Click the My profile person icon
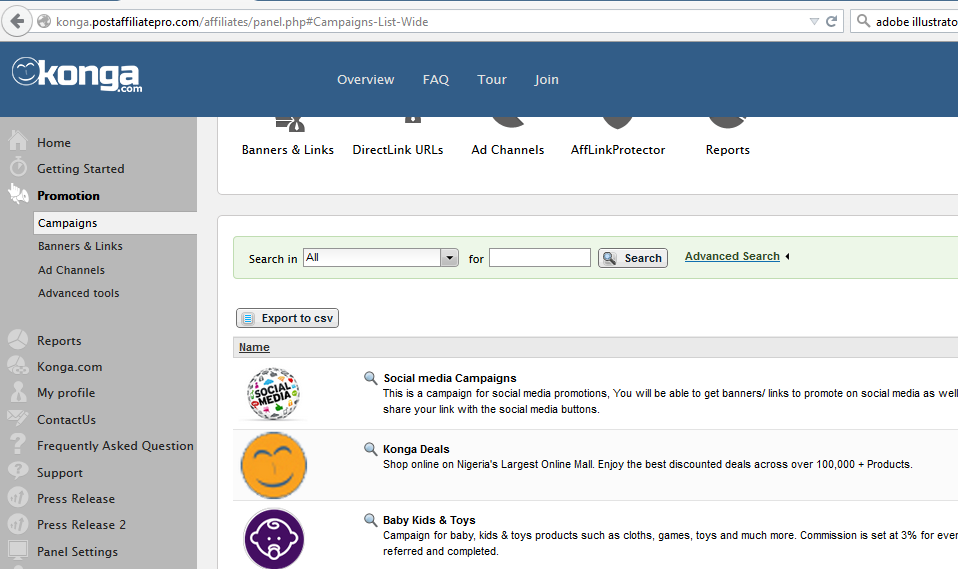958x569 pixels. [x=18, y=392]
